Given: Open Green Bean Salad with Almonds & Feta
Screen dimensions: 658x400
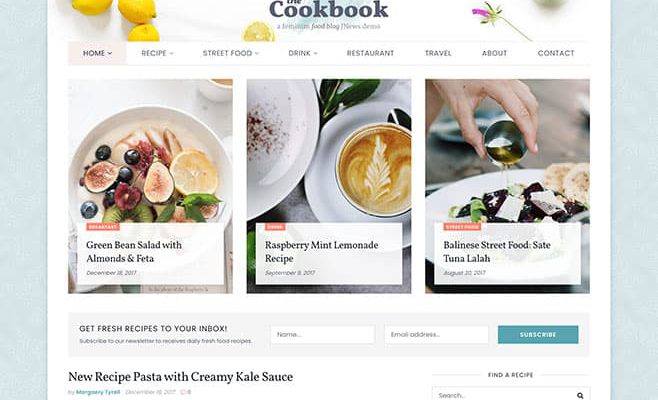Looking at the screenshot, I should tap(134, 251).
